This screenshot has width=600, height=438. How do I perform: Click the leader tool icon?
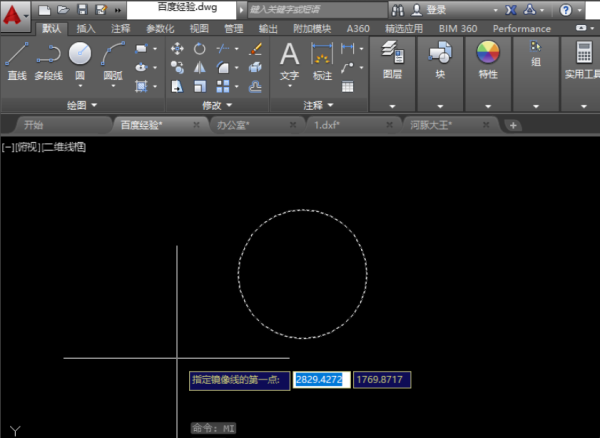(347, 67)
